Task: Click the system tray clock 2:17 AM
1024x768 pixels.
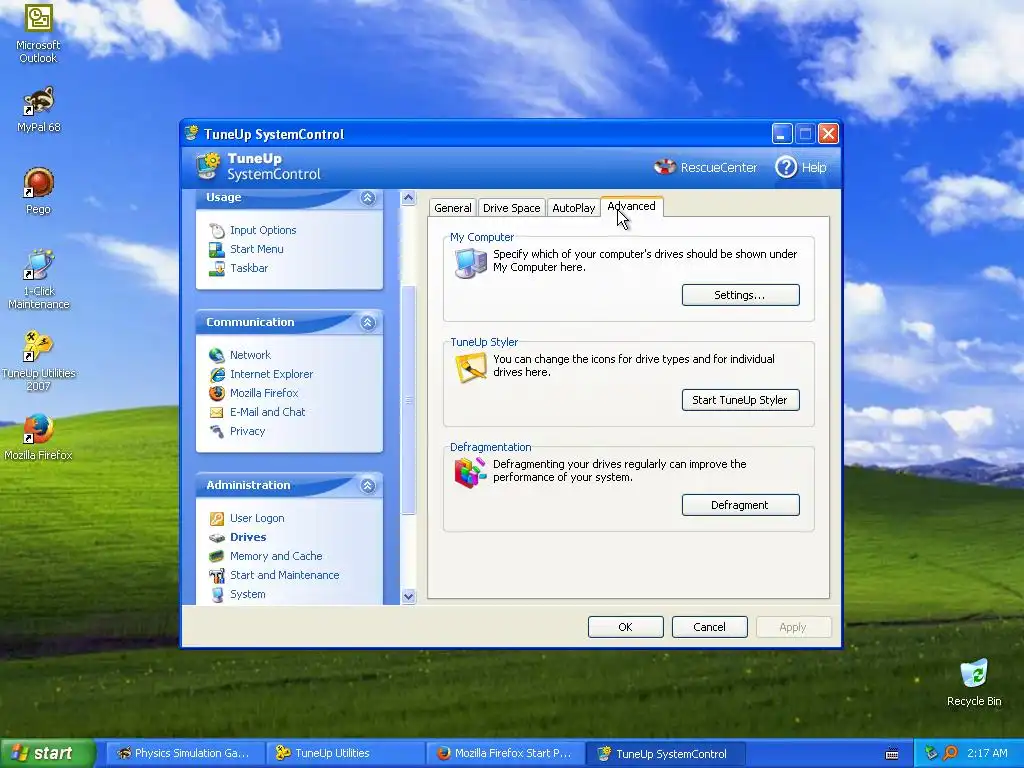Action: pyautogui.click(x=987, y=753)
